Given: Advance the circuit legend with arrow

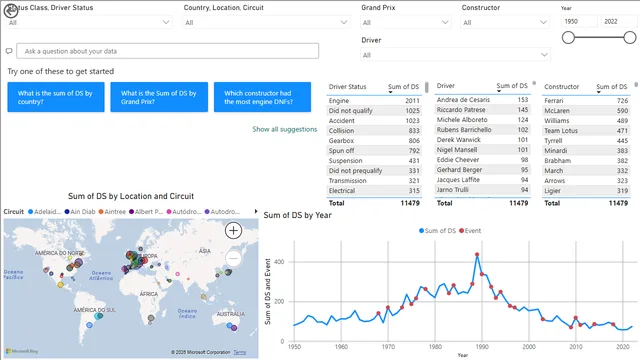Looking at the screenshot, I should coord(256,211).
